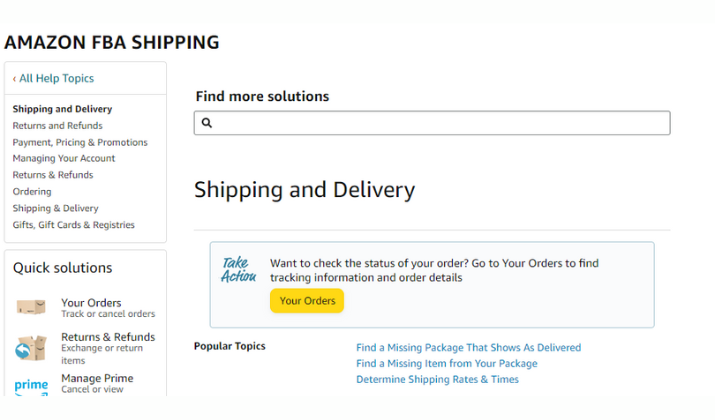Select Shipping and Delivery bold sidebar item
The height and width of the screenshot is (420, 715).
[62, 109]
